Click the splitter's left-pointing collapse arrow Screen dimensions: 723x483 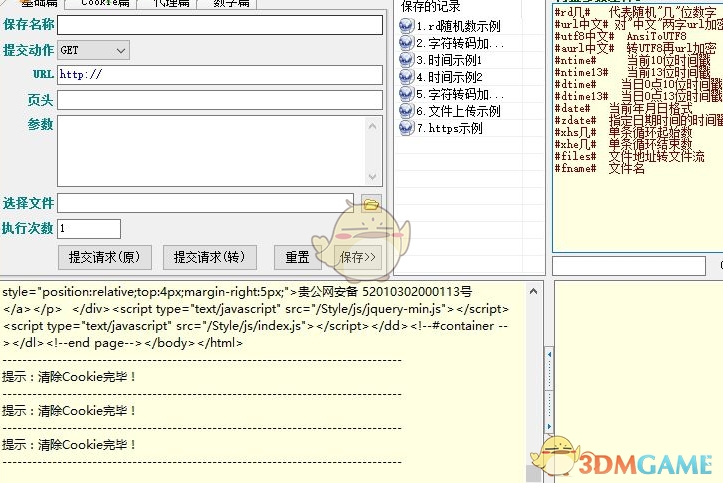(x=549, y=354)
